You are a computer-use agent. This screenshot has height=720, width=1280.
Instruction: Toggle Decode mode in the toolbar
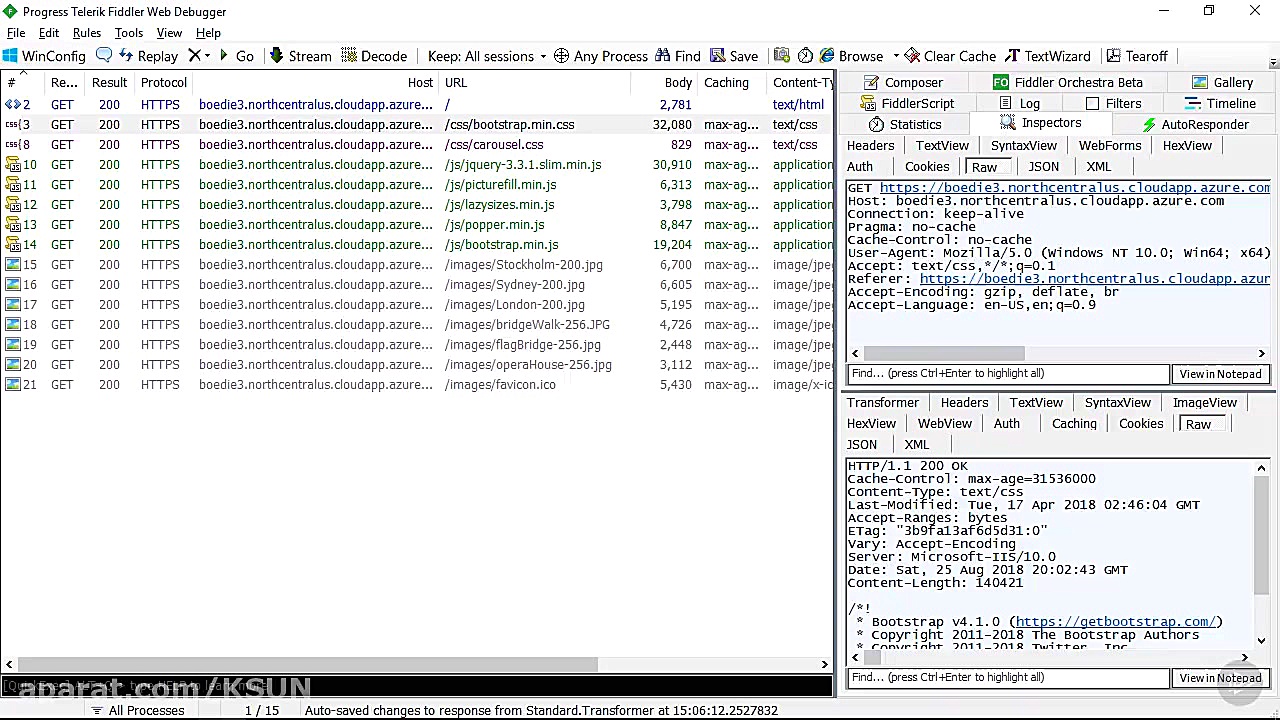[x=376, y=56]
